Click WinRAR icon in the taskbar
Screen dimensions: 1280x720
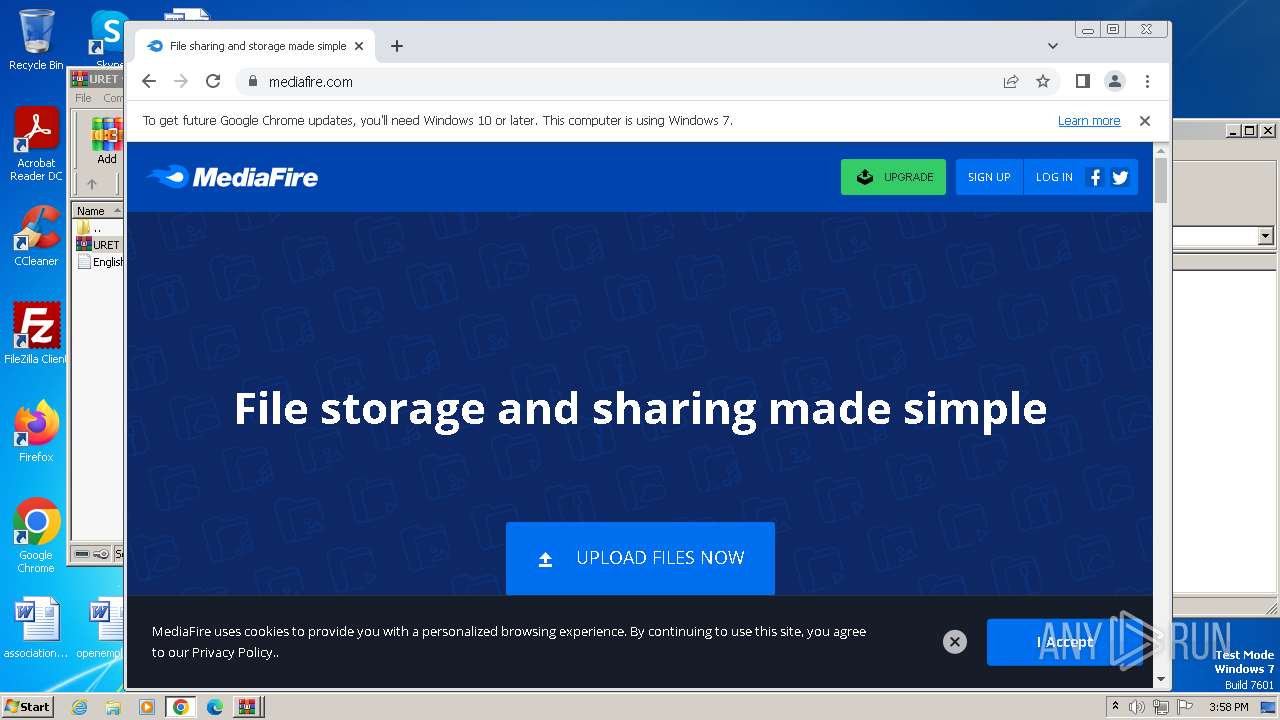click(x=247, y=707)
